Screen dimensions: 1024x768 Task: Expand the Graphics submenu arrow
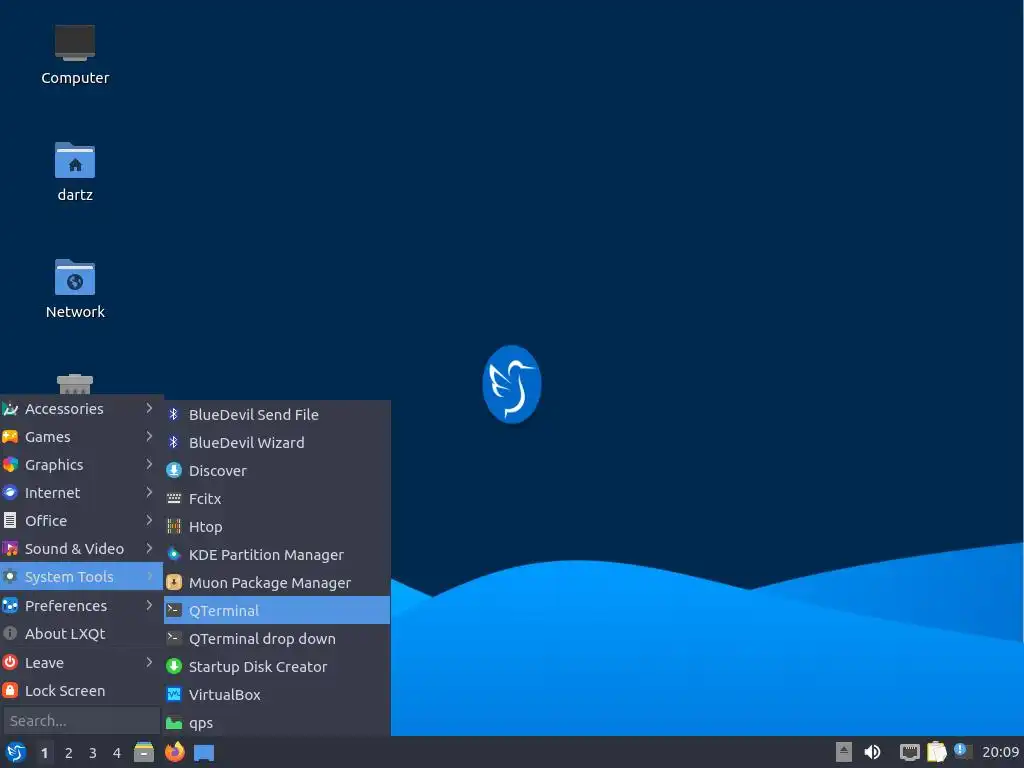pyautogui.click(x=149, y=464)
